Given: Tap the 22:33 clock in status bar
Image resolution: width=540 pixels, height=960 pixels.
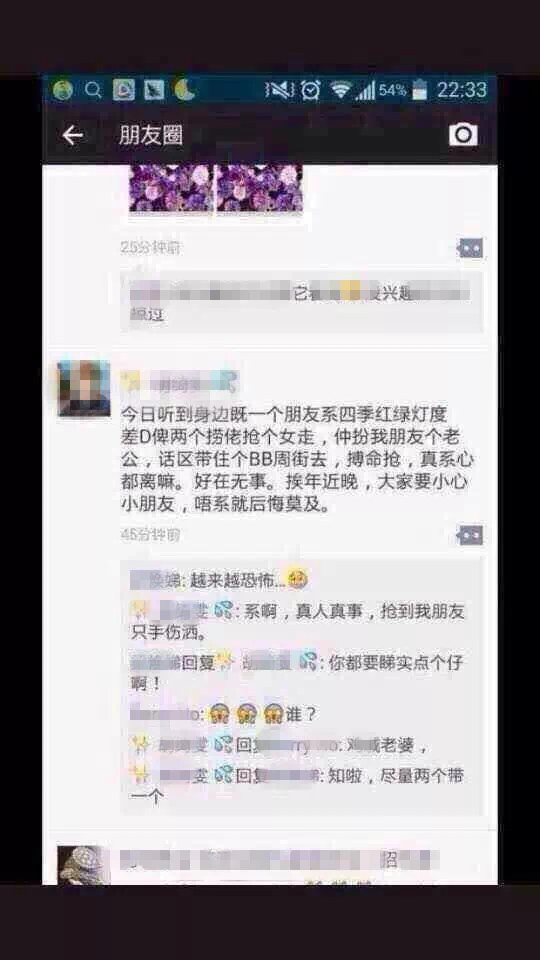Looking at the screenshot, I should (462, 90).
